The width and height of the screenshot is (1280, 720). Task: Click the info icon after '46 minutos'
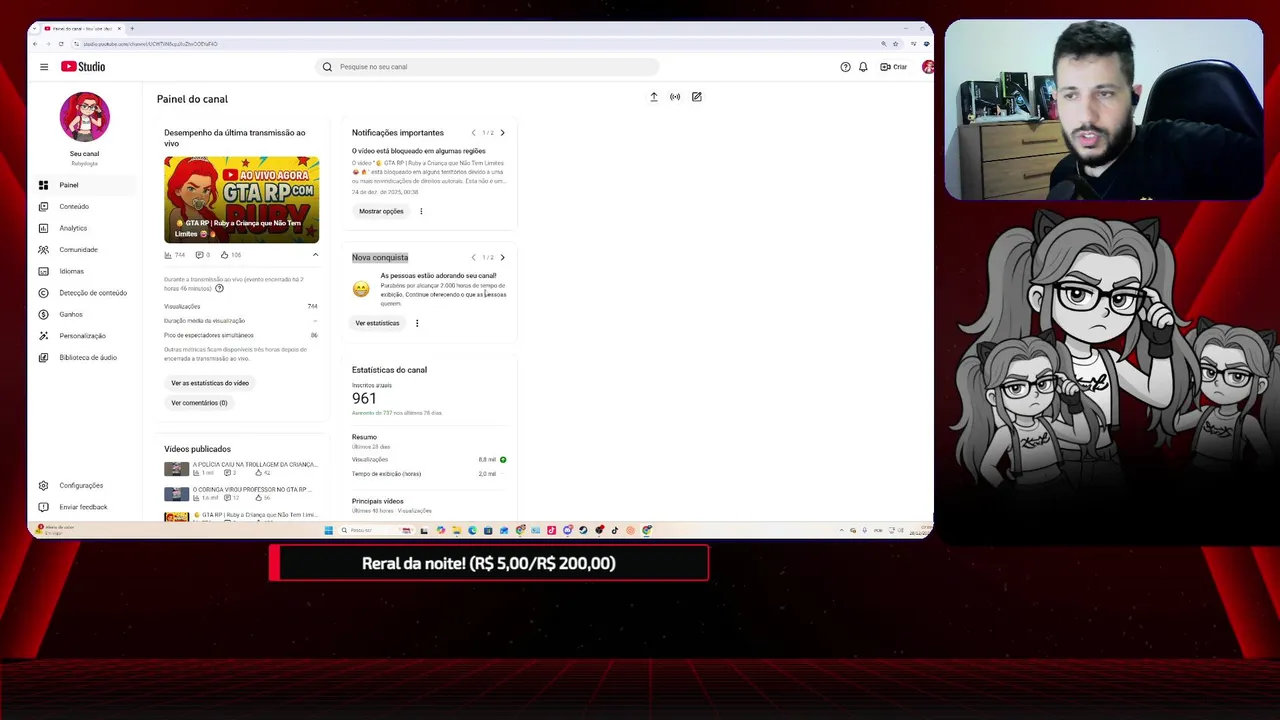coord(219,288)
